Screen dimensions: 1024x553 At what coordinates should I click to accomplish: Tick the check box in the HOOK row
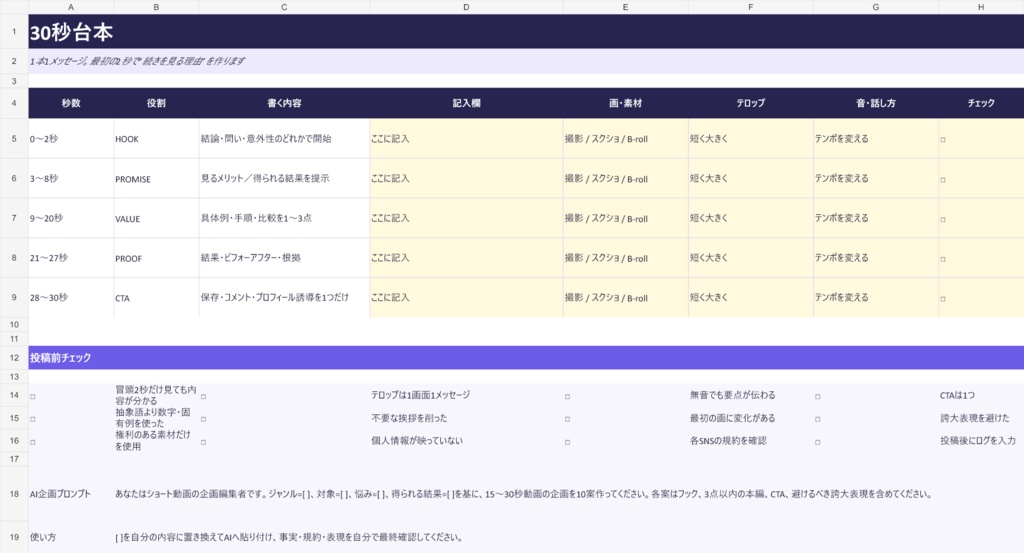click(x=942, y=140)
